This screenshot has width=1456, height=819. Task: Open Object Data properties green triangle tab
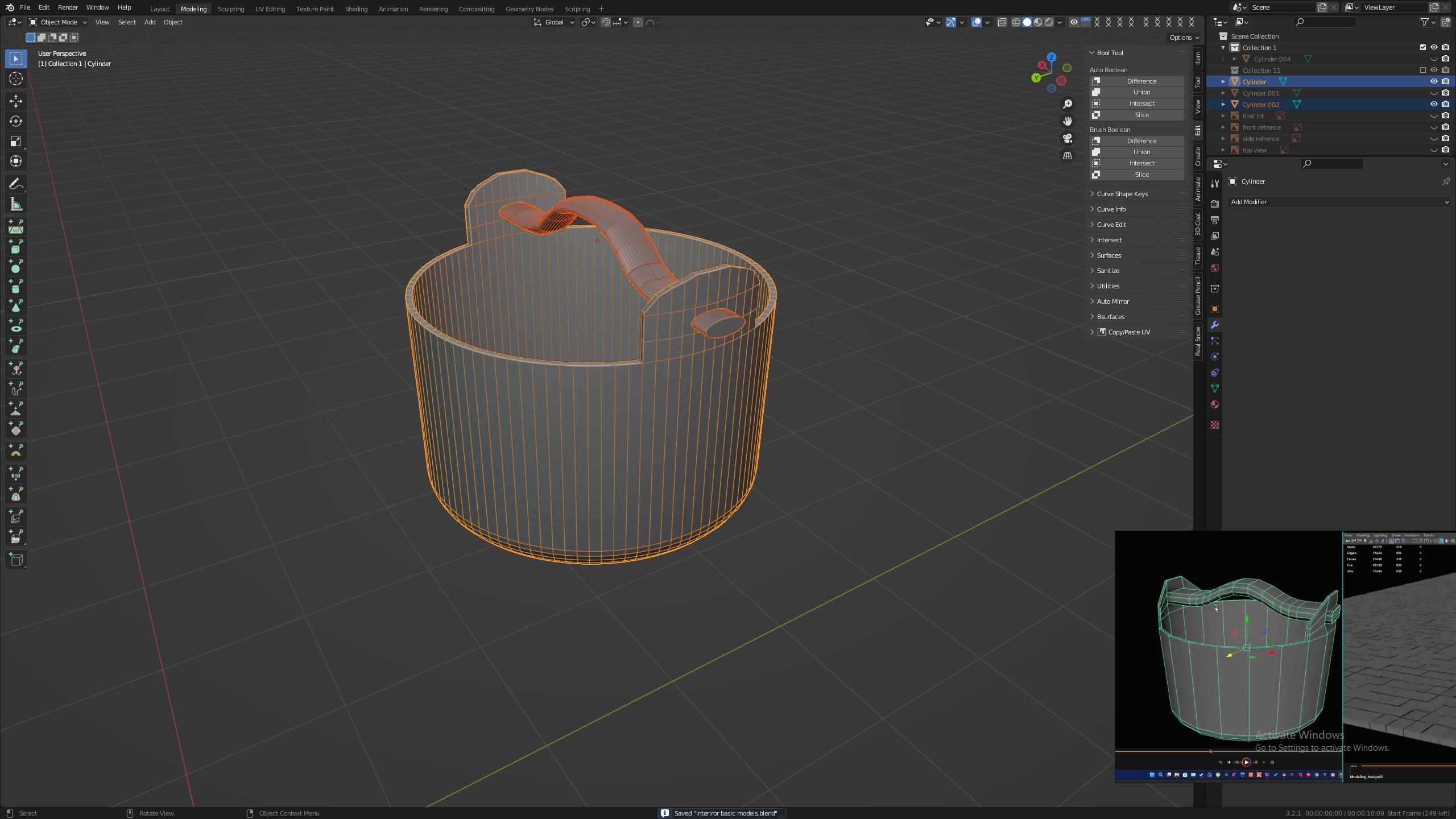(1215, 388)
